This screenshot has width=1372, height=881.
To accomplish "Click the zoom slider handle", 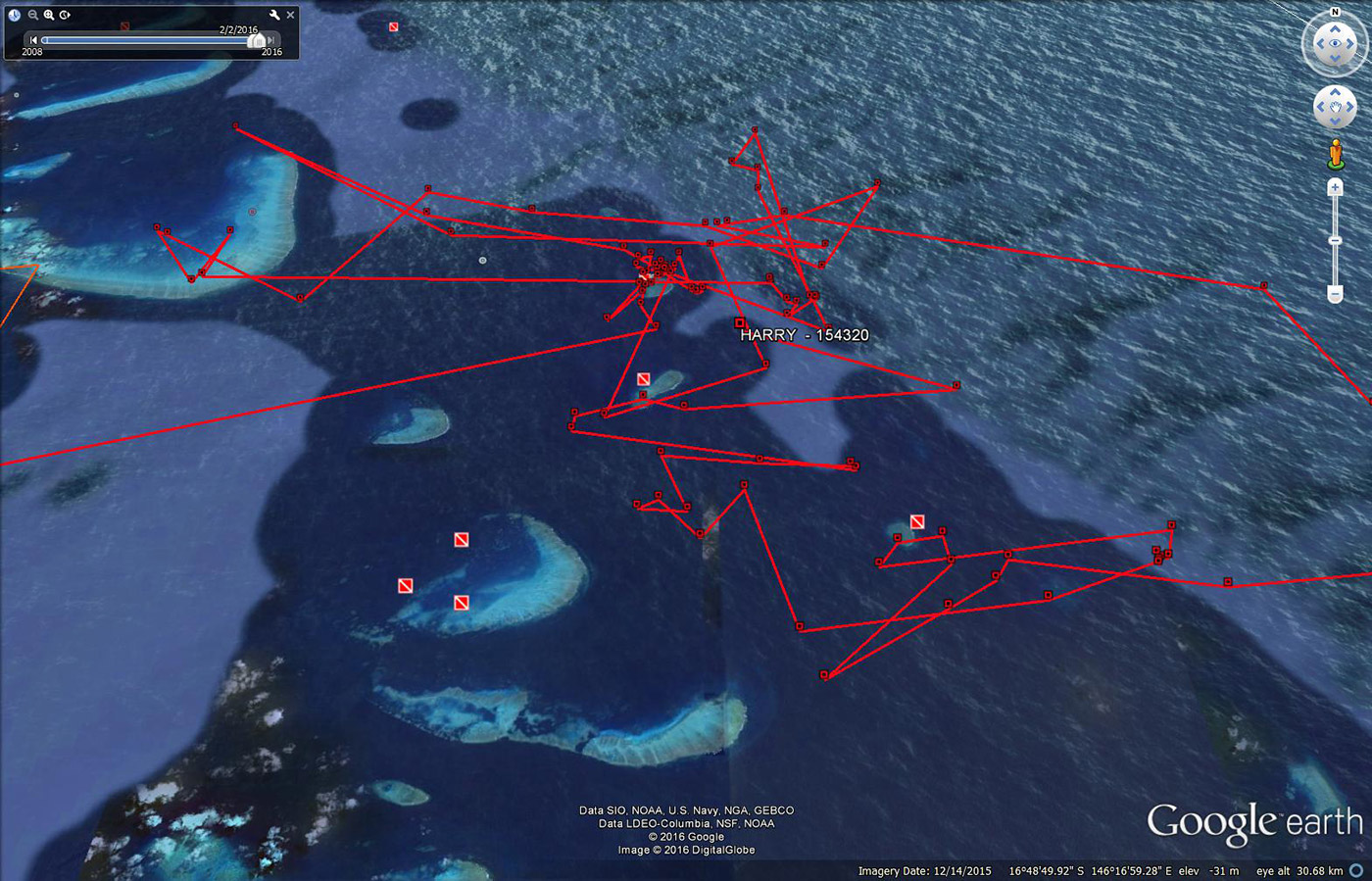I will click(1335, 240).
